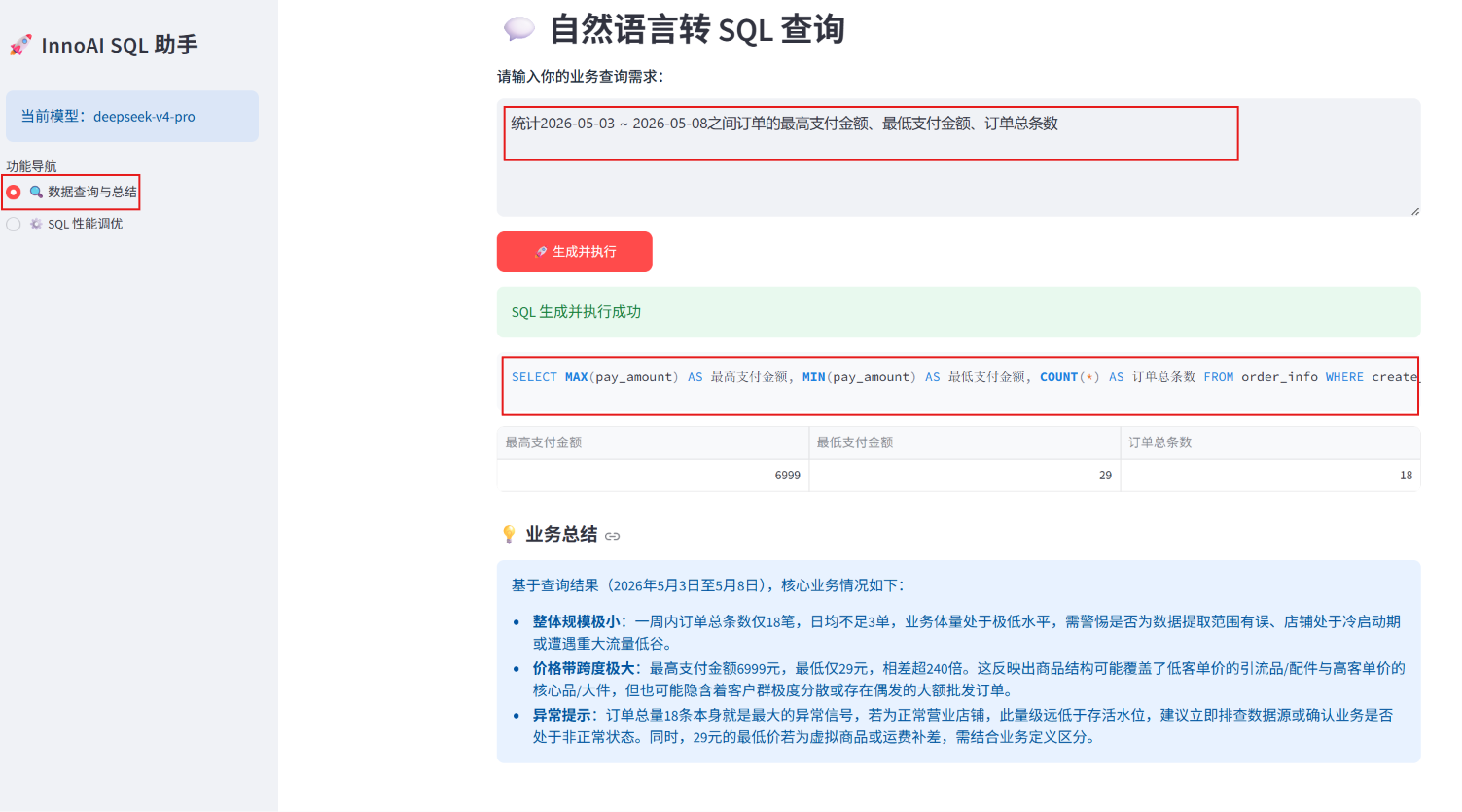
Task: Click the 自然语言转 SQL 查询 heading
Action: pos(697,29)
